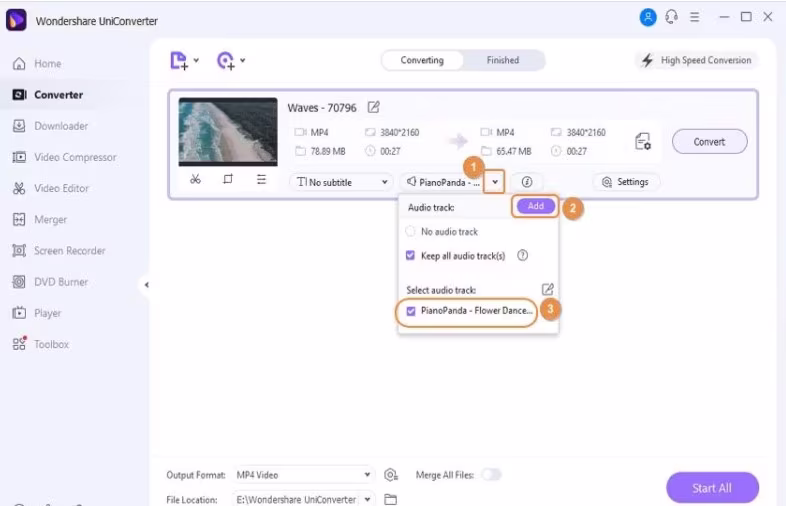Open the Downloader section

[x=50, y=126]
